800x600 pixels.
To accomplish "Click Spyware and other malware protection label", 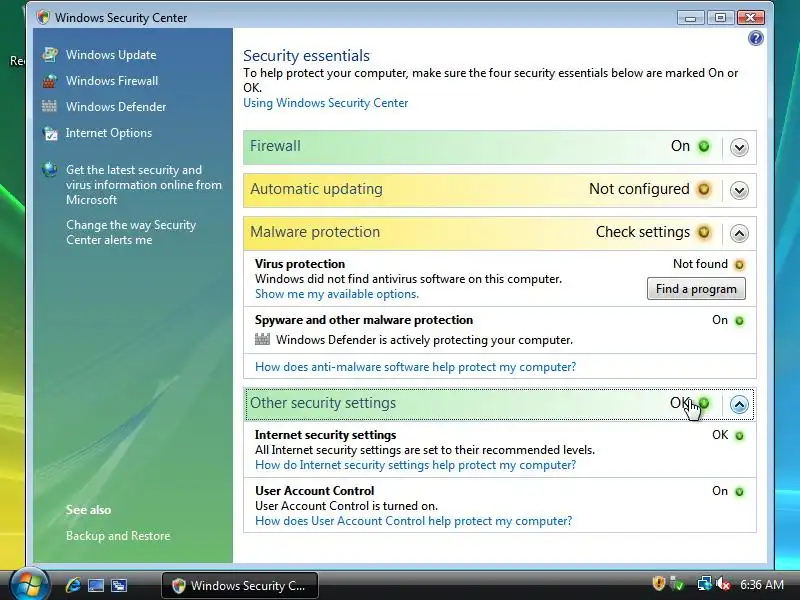I will coord(364,320).
